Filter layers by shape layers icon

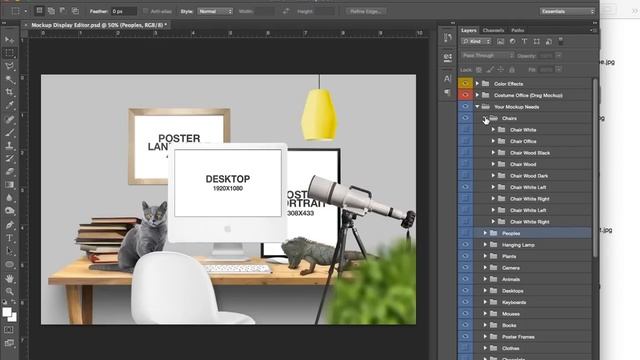tap(537, 41)
